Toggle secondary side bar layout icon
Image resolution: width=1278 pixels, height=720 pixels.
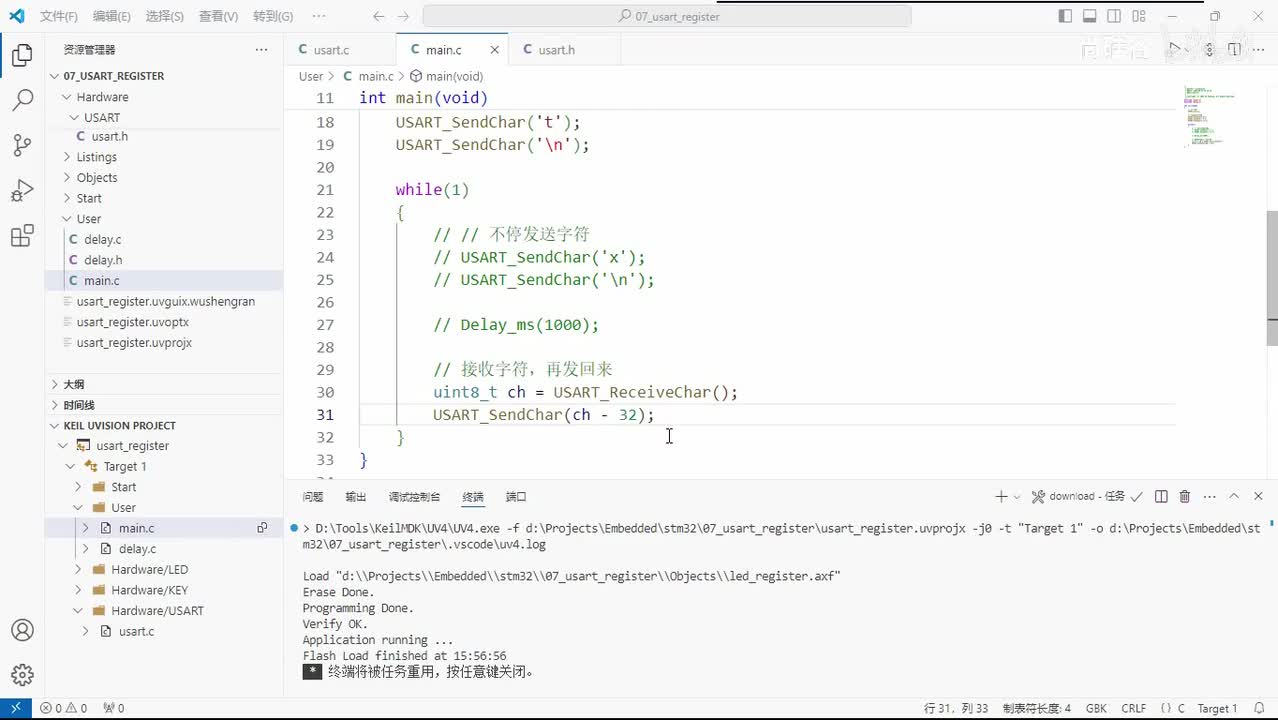pos(1115,16)
